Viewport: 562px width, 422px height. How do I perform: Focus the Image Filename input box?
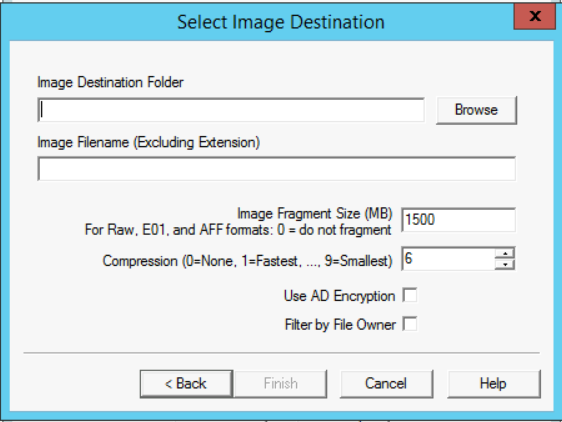click(x=277, y=169)
